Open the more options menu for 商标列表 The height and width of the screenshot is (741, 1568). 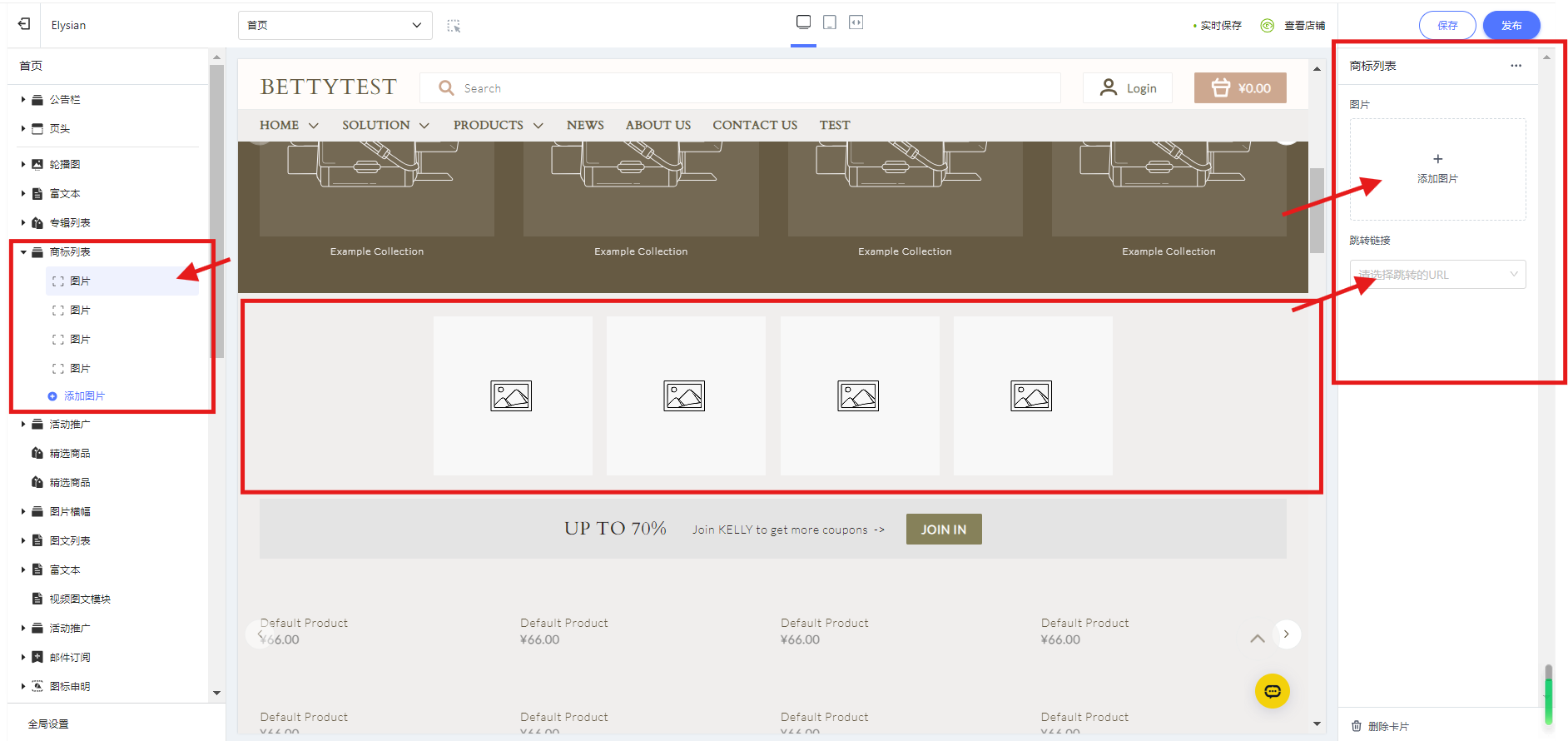1516,66
